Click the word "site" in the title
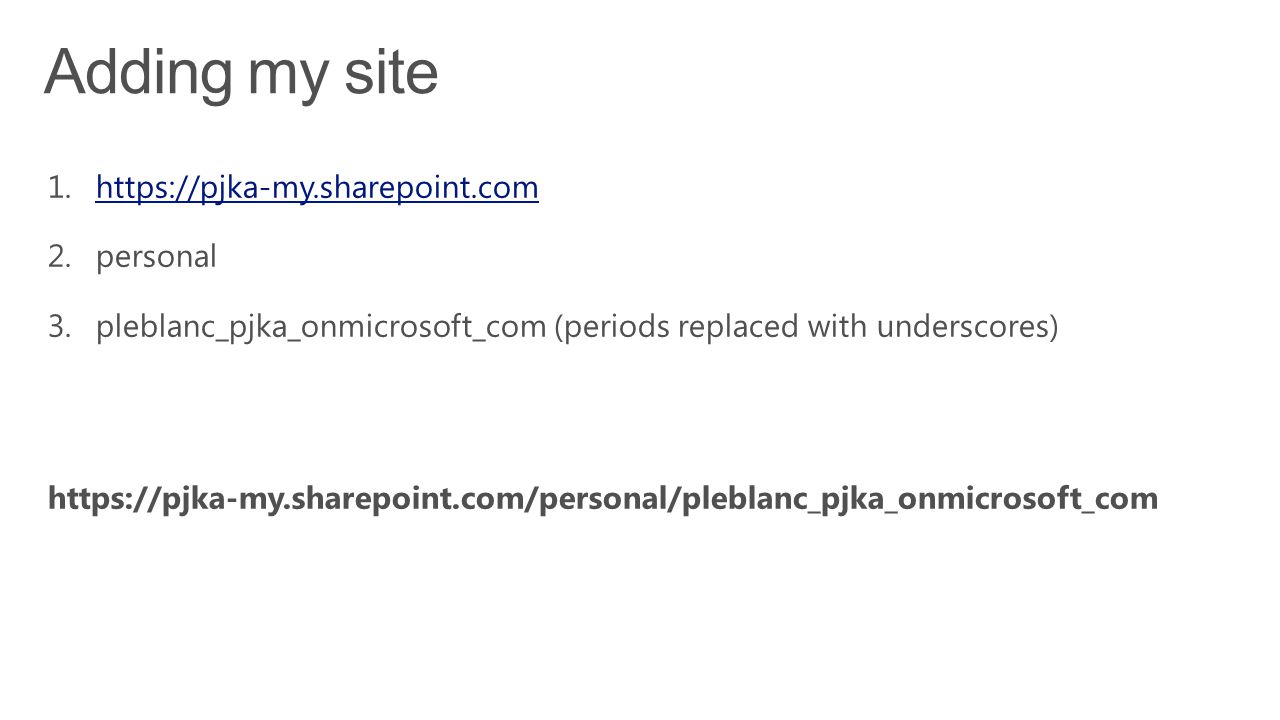Viewport: 1280px width, 720px height. pos(391,71)
